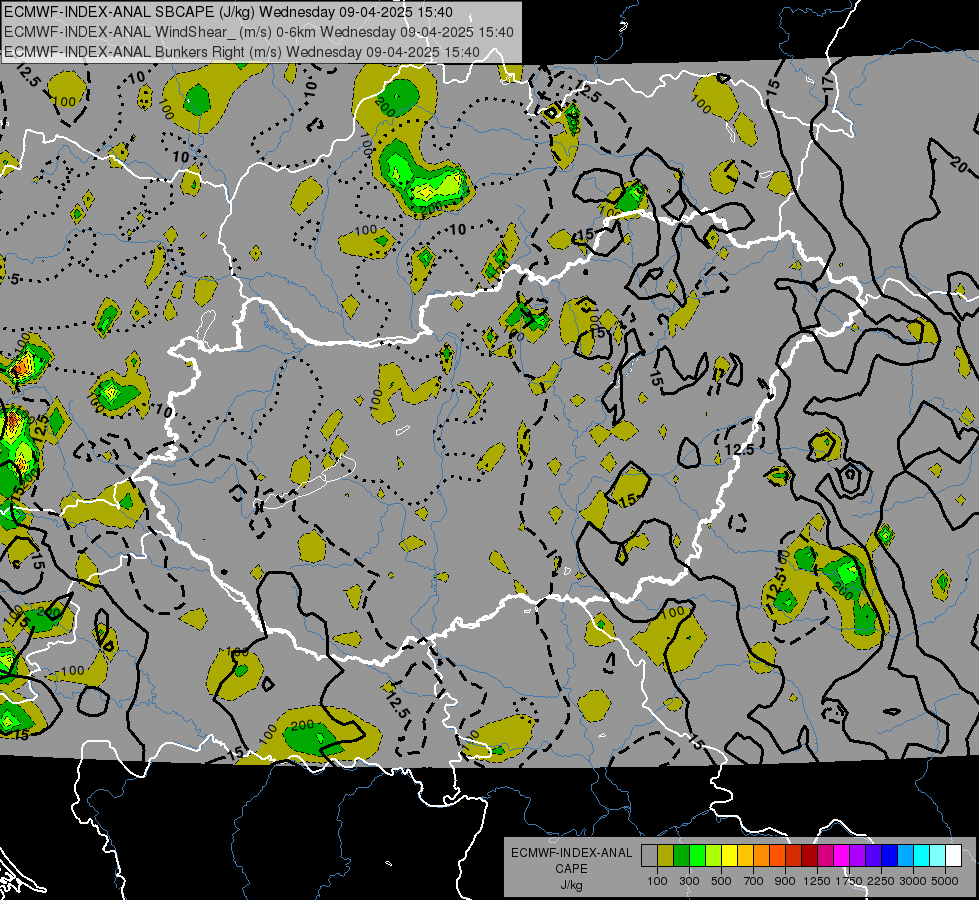
Task: Click the 1250 legend scale value
Action: tap(817, 881)
